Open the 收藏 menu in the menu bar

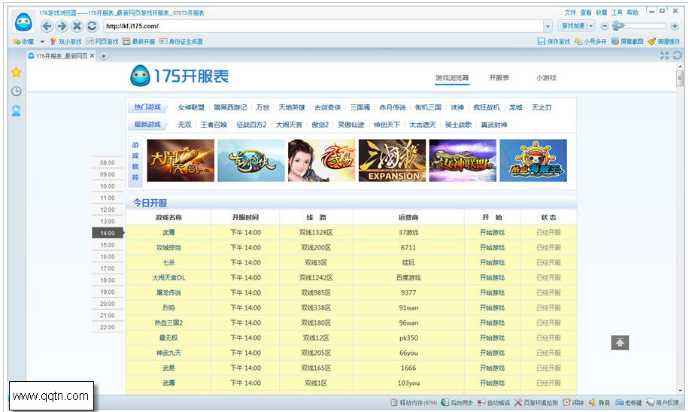[602, 12]
